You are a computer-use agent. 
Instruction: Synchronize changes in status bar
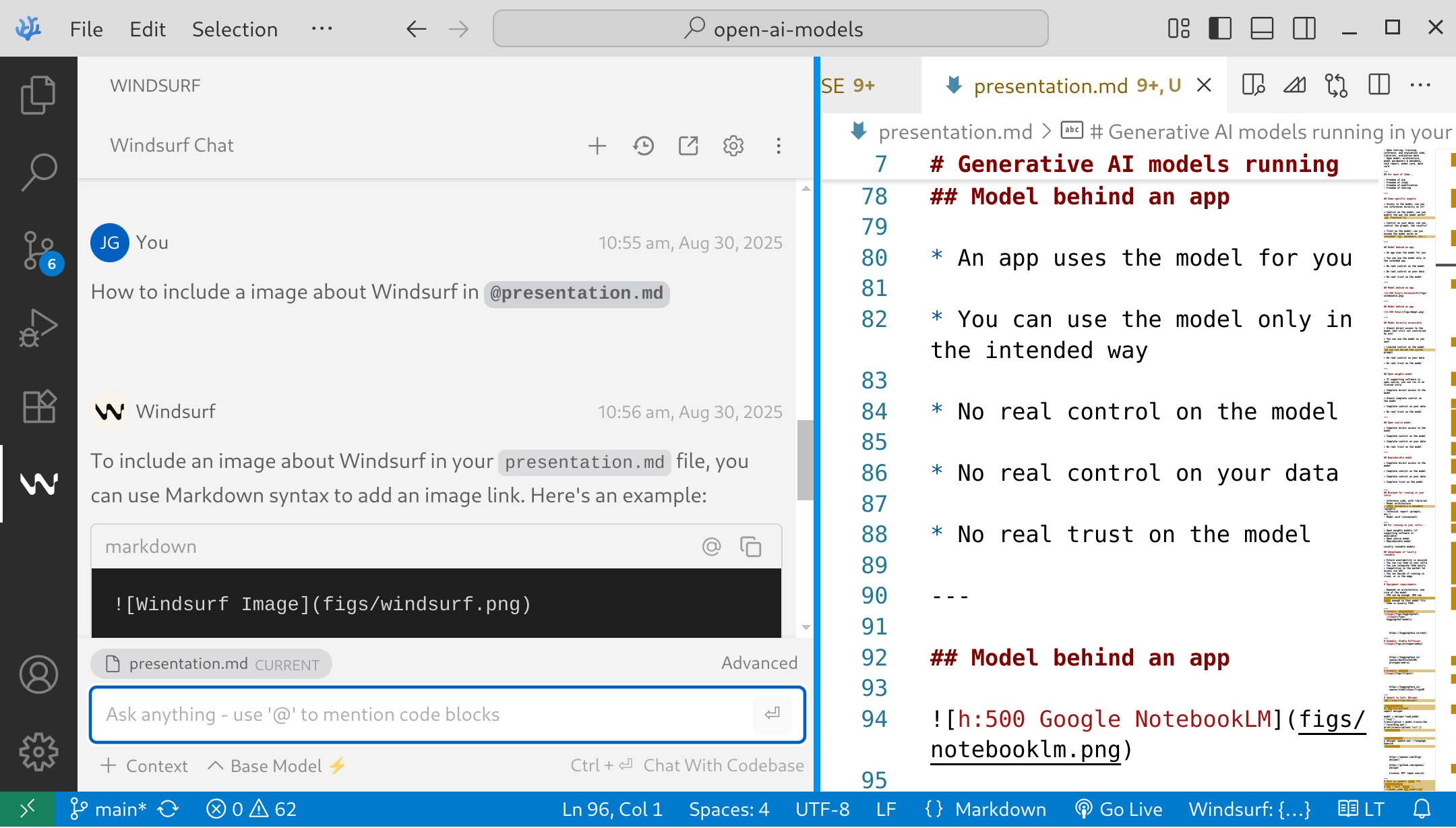(169, 809)
